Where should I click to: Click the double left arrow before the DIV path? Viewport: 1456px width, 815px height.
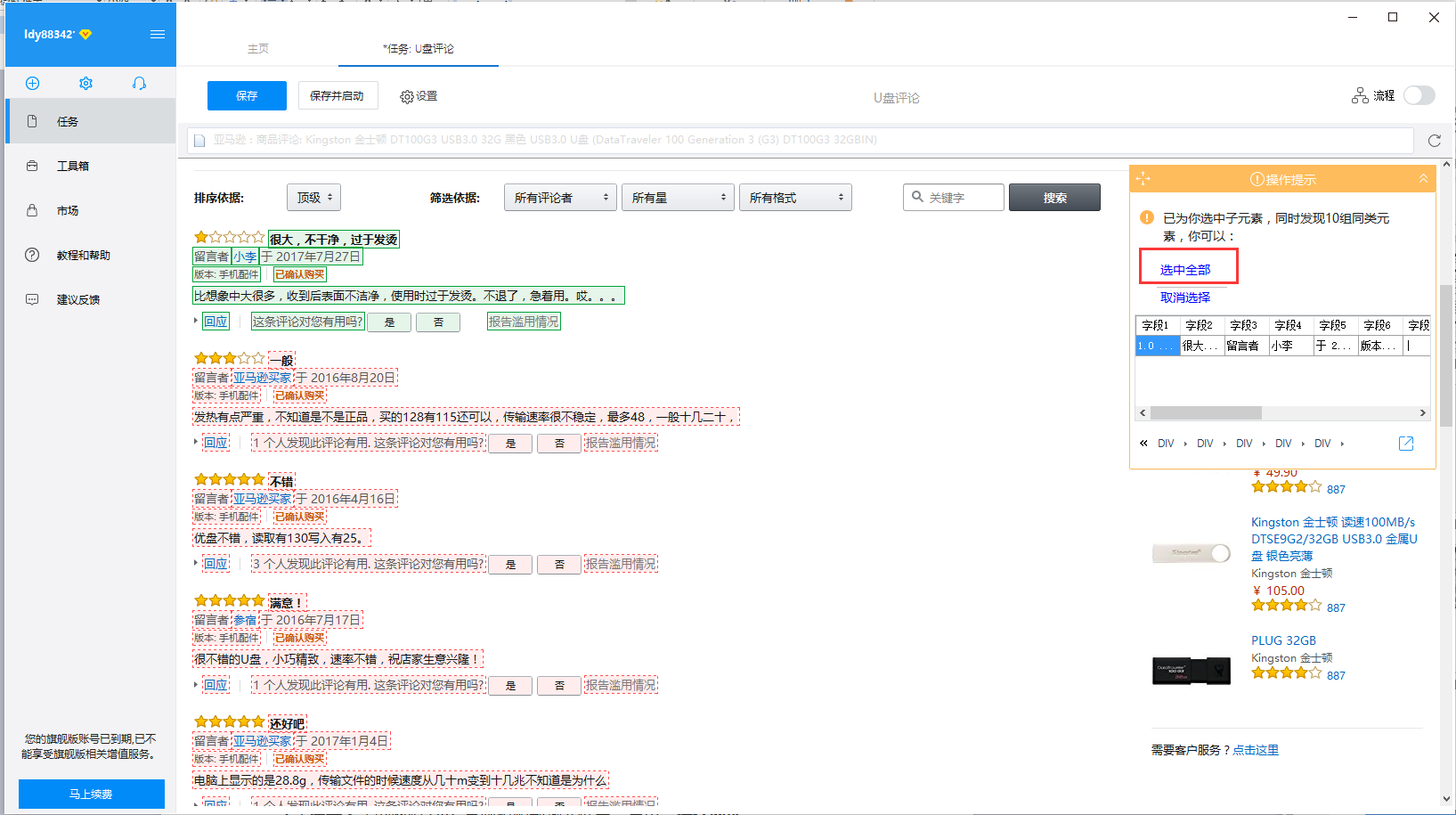pyautogui.click(x=1143, y=443)
